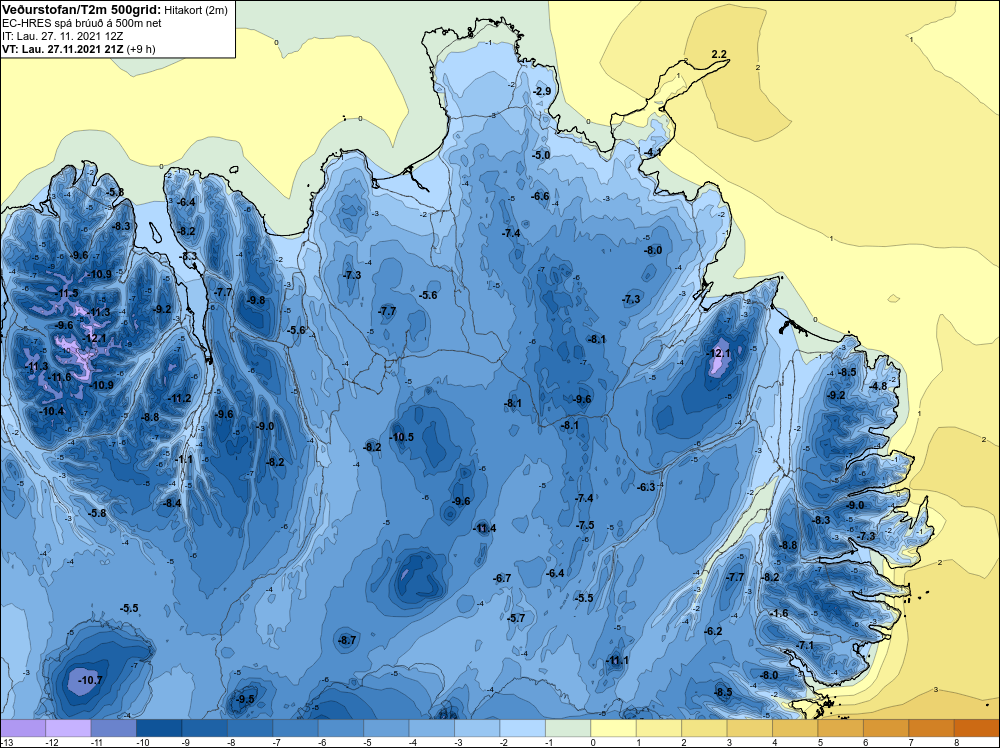Click the valid time line 'VT: Lau. 27.11.2021 21Z'
This screenshot has height=748, width=1000.
pos(63,49)
